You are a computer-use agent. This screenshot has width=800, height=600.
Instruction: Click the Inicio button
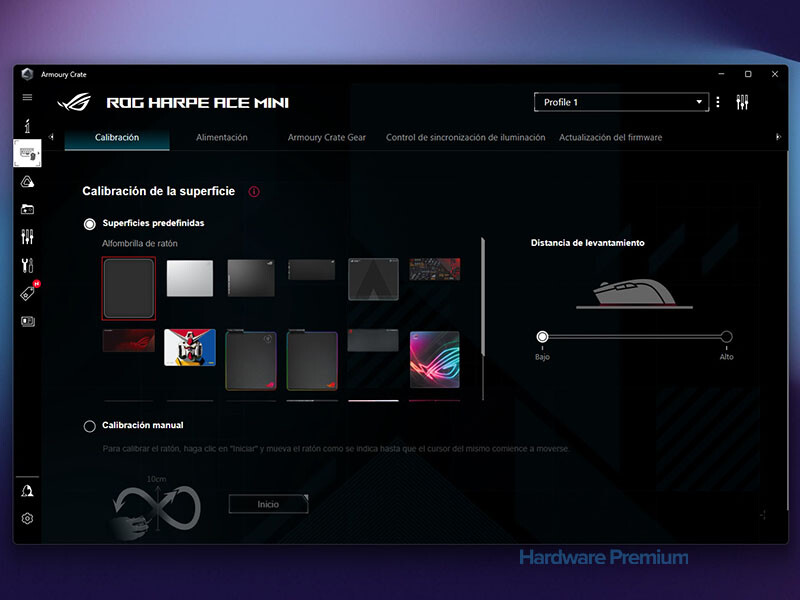(268, 504)
